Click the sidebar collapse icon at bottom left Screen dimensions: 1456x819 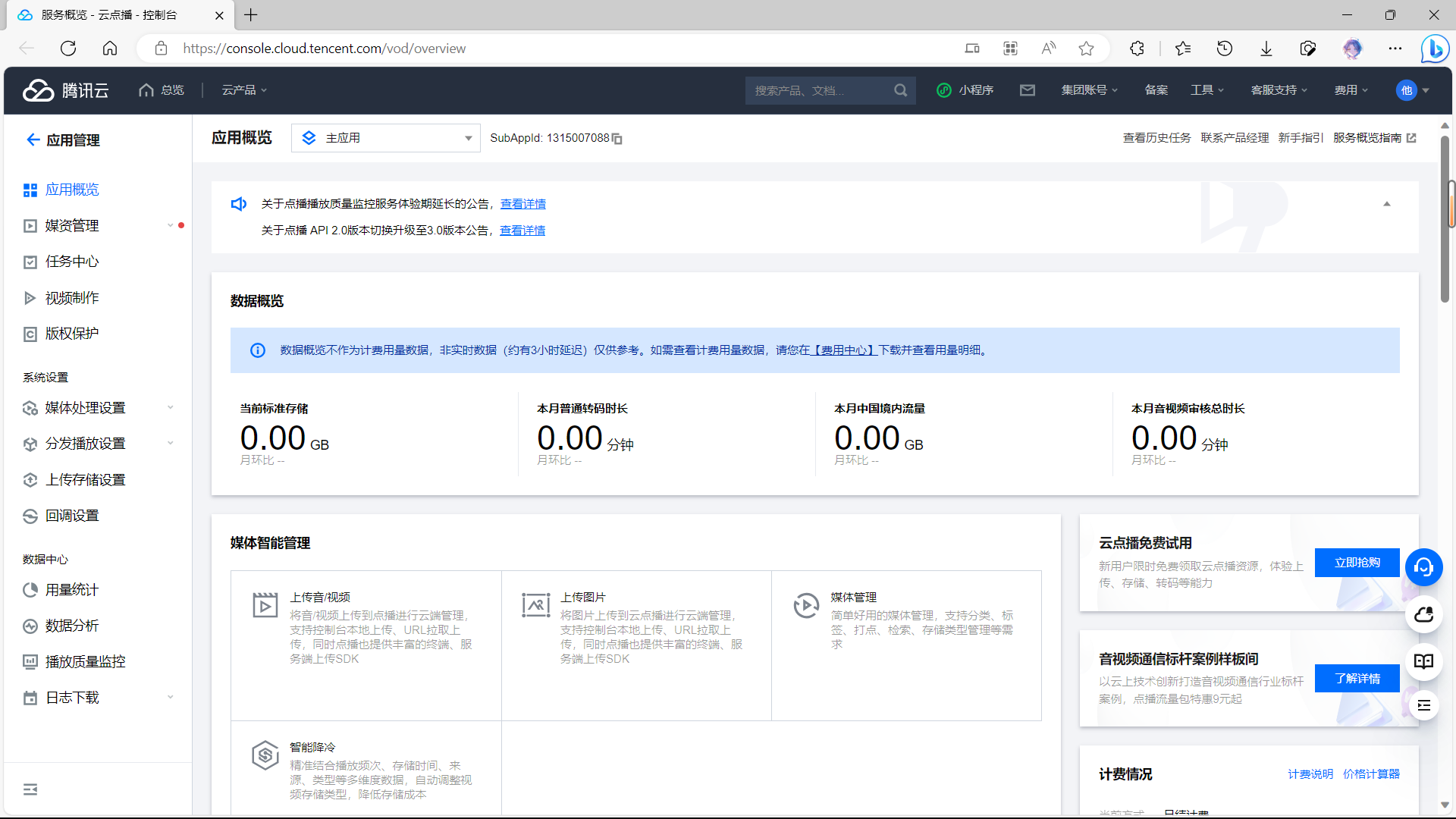click(30, 789)
